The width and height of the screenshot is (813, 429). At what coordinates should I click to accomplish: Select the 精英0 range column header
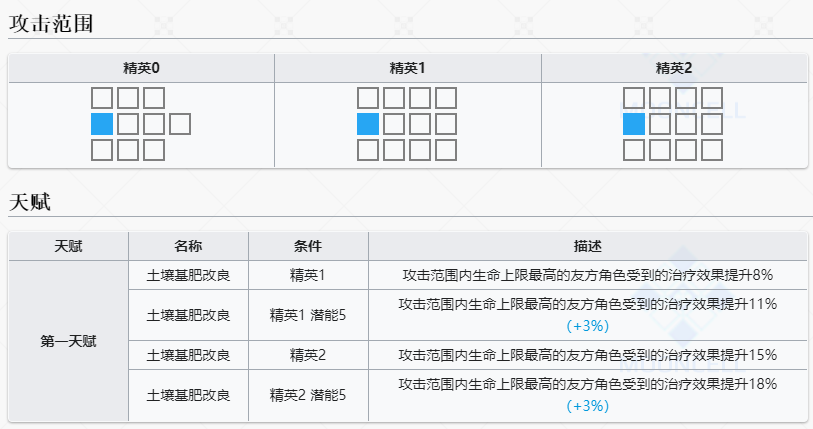[x=141, y=68]
